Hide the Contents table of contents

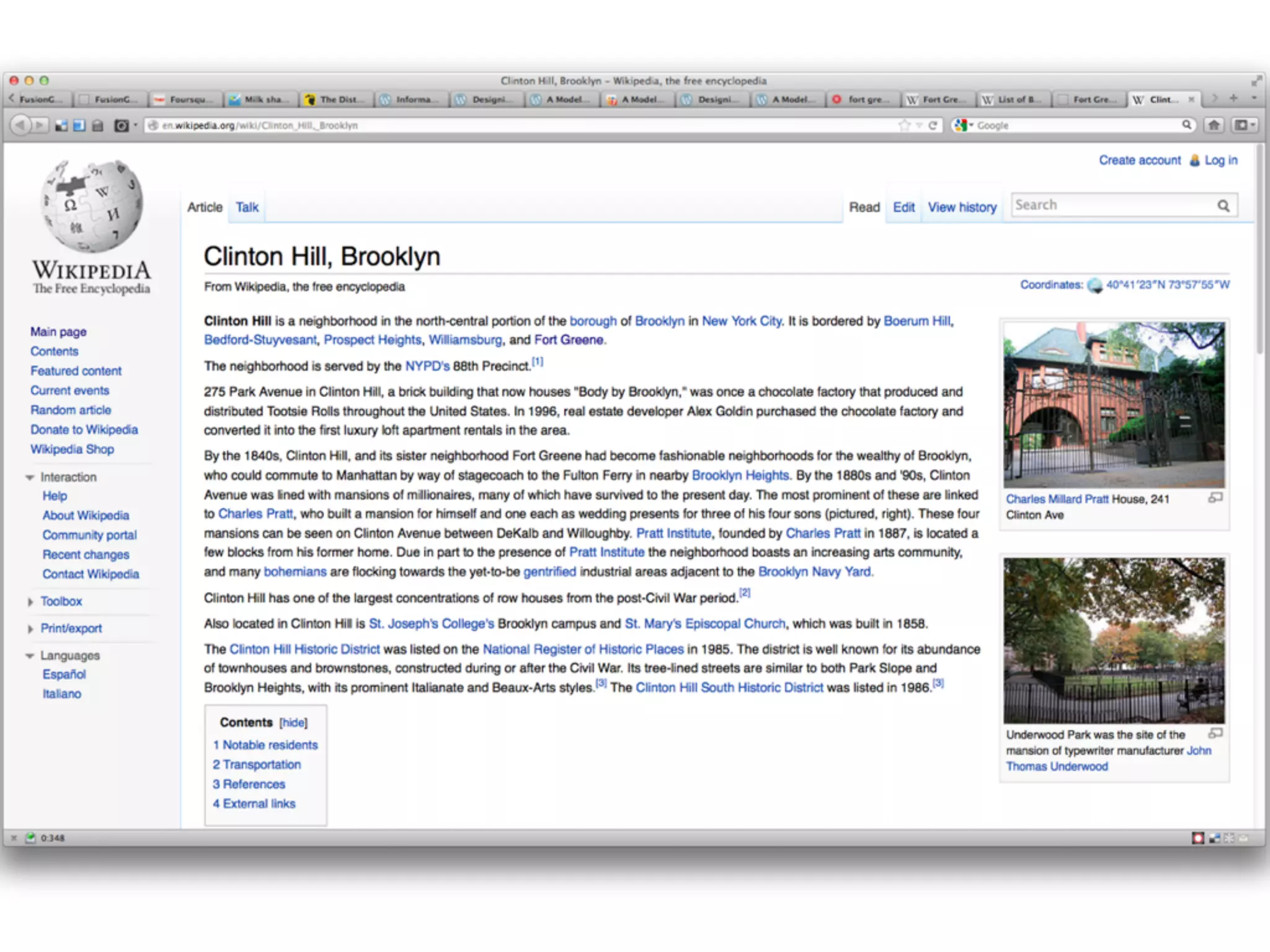point(293,723)
